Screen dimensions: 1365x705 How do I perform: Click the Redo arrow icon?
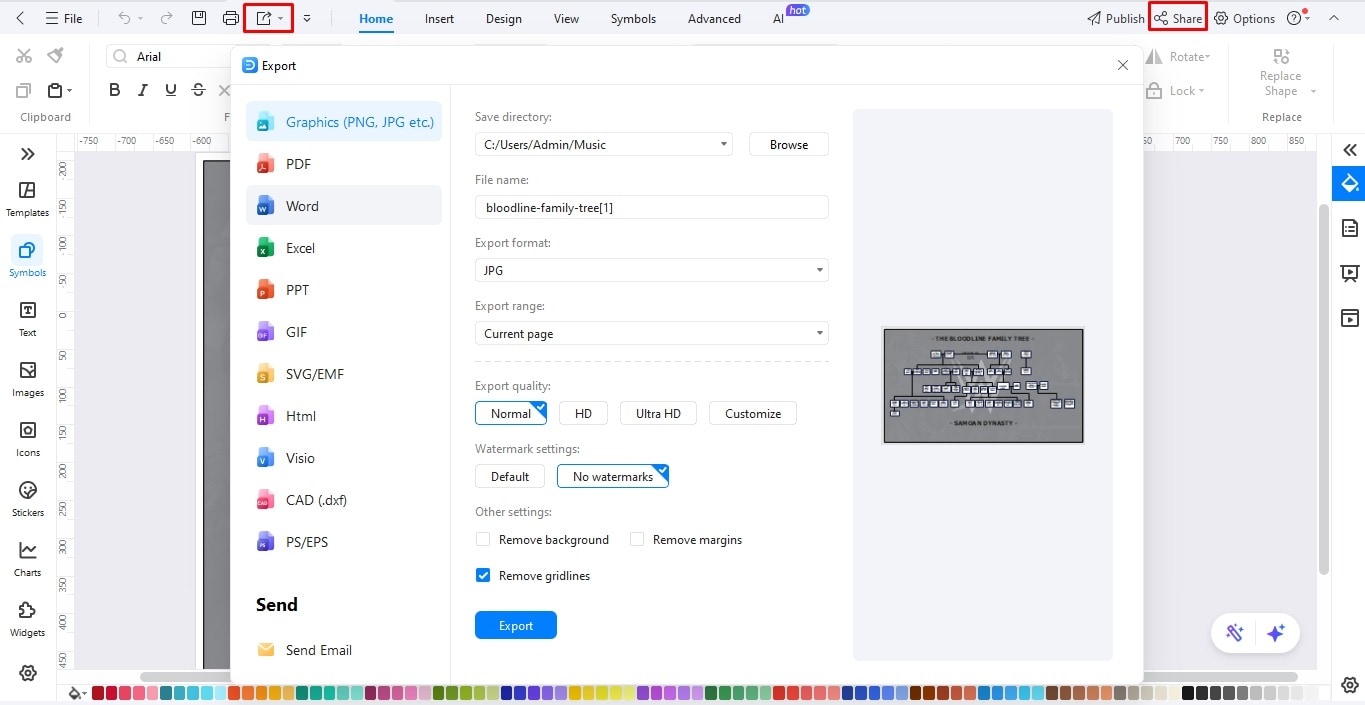[x=166, y=18]
